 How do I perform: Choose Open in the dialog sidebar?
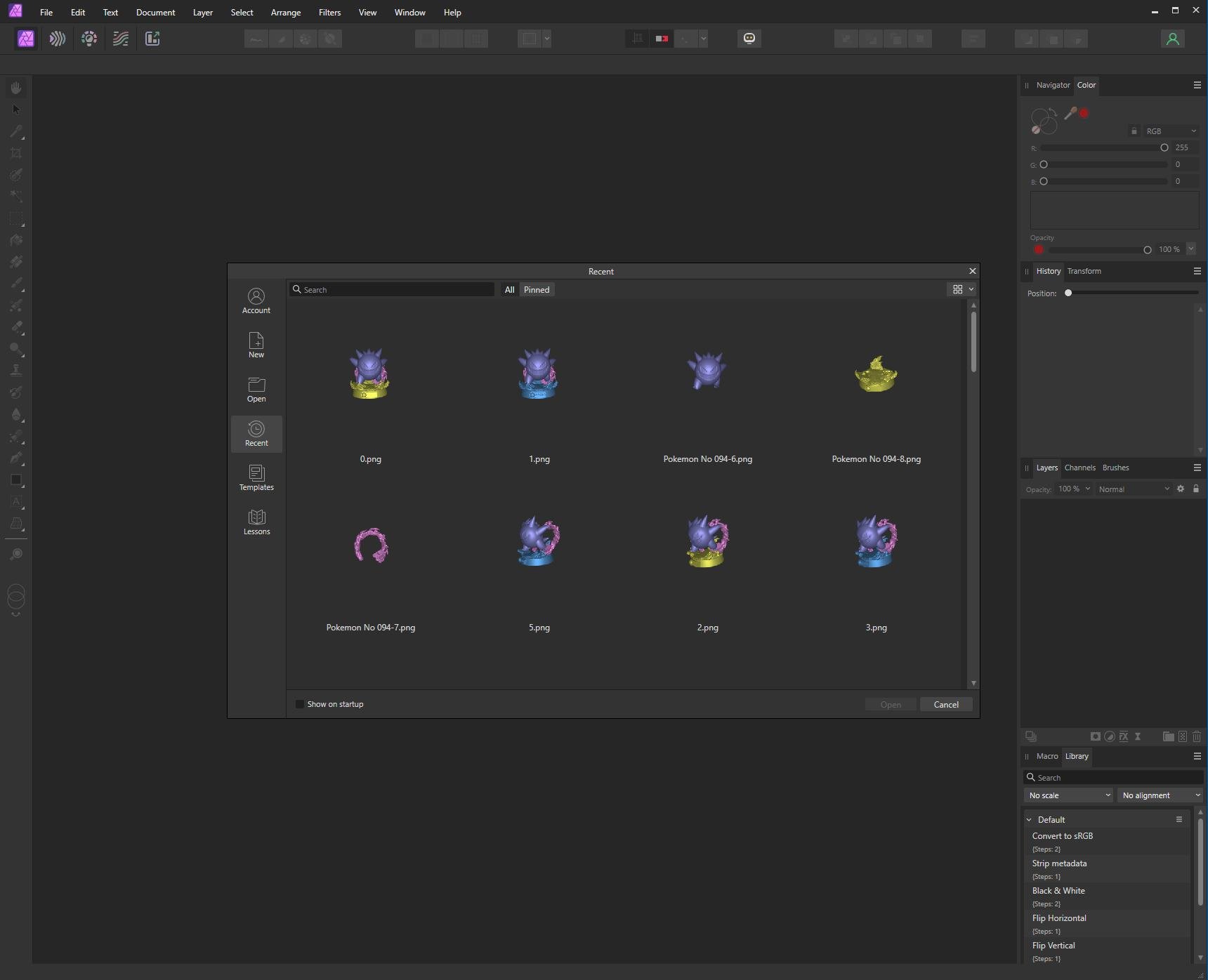click(256, 390)
